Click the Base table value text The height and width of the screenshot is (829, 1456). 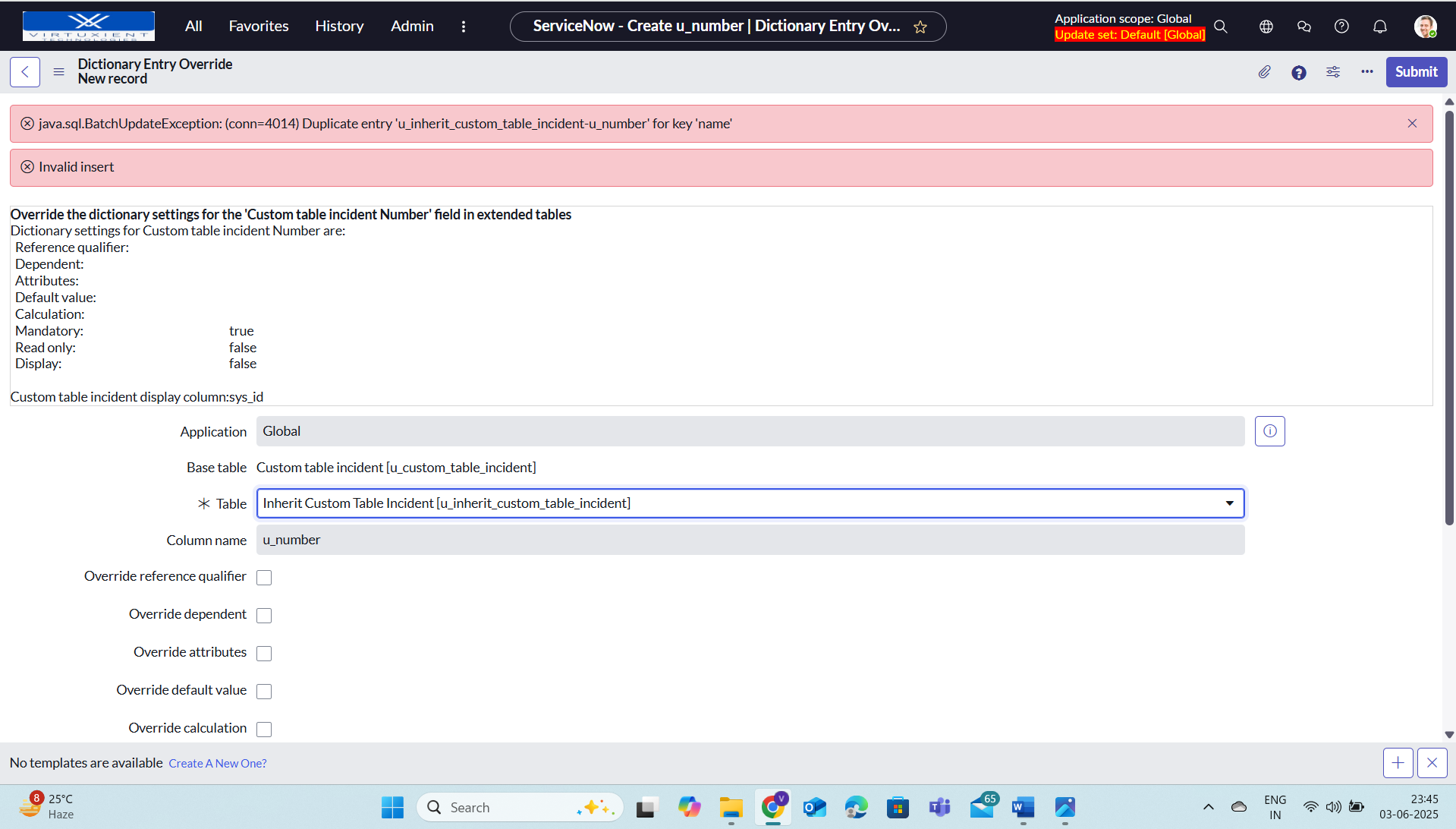[x=396, y=468]
